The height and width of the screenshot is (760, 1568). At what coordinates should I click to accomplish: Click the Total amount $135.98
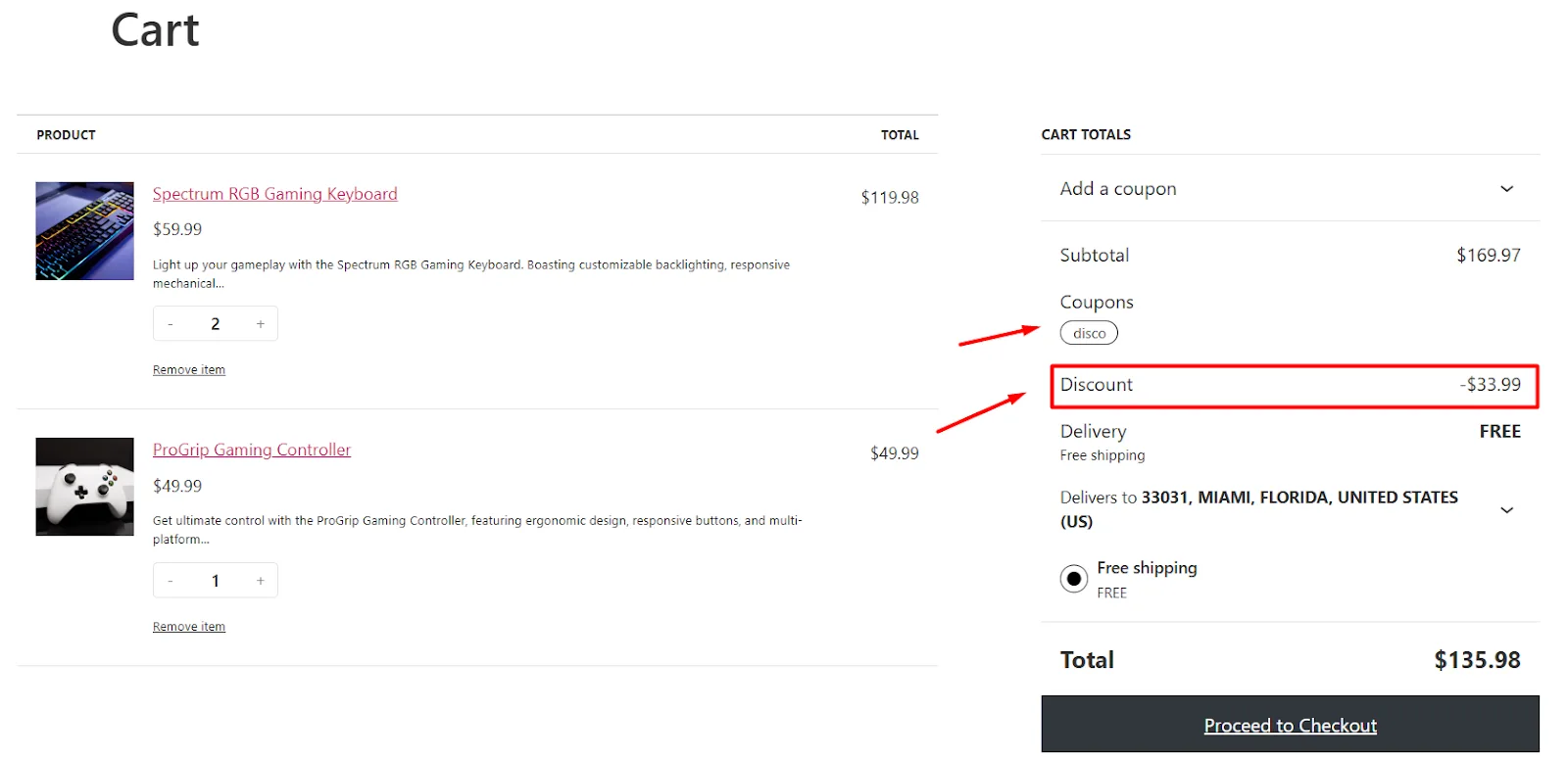coord(1477,660)
